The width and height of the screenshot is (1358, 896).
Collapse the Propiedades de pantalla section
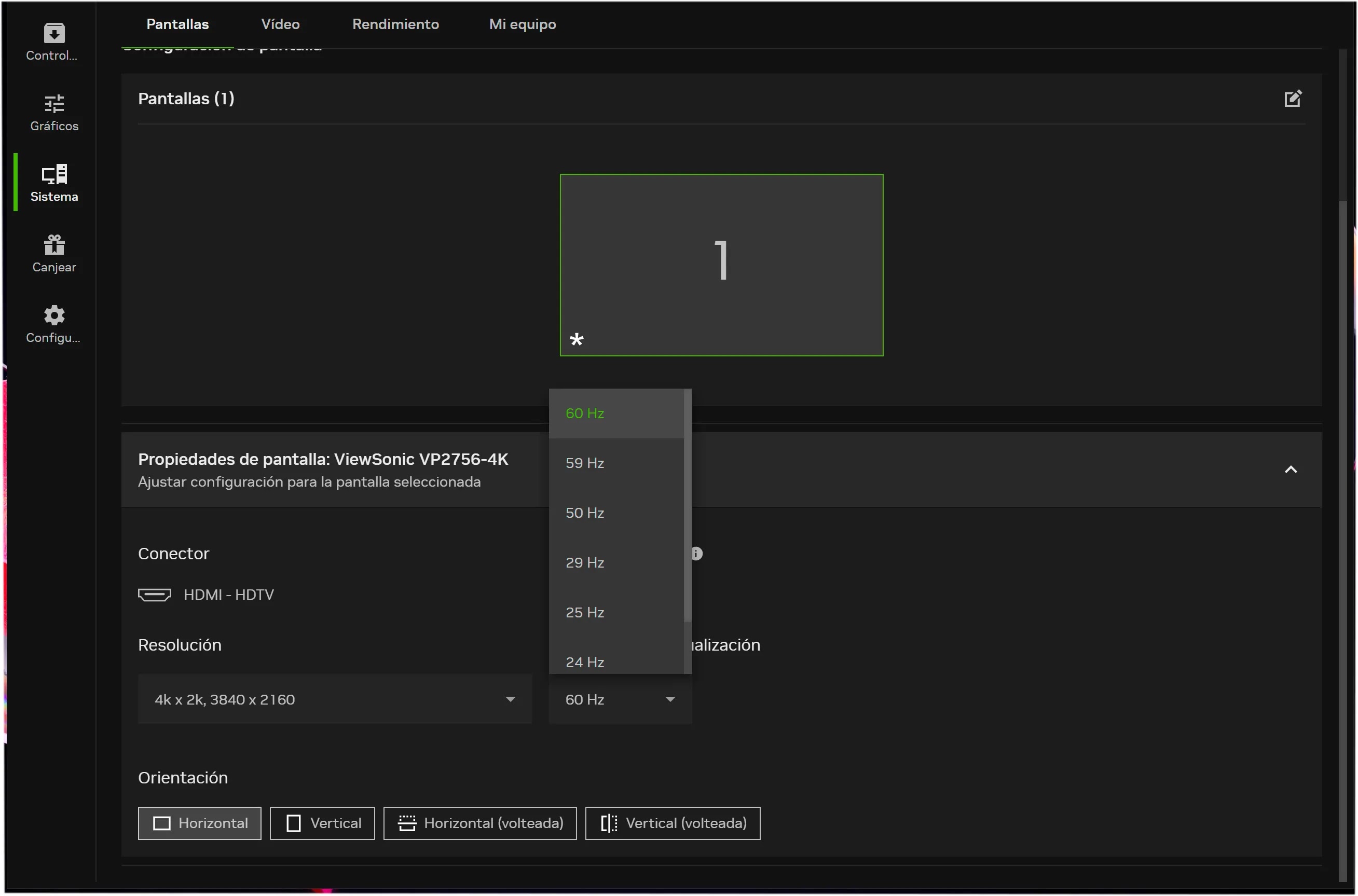(1290, 470)
